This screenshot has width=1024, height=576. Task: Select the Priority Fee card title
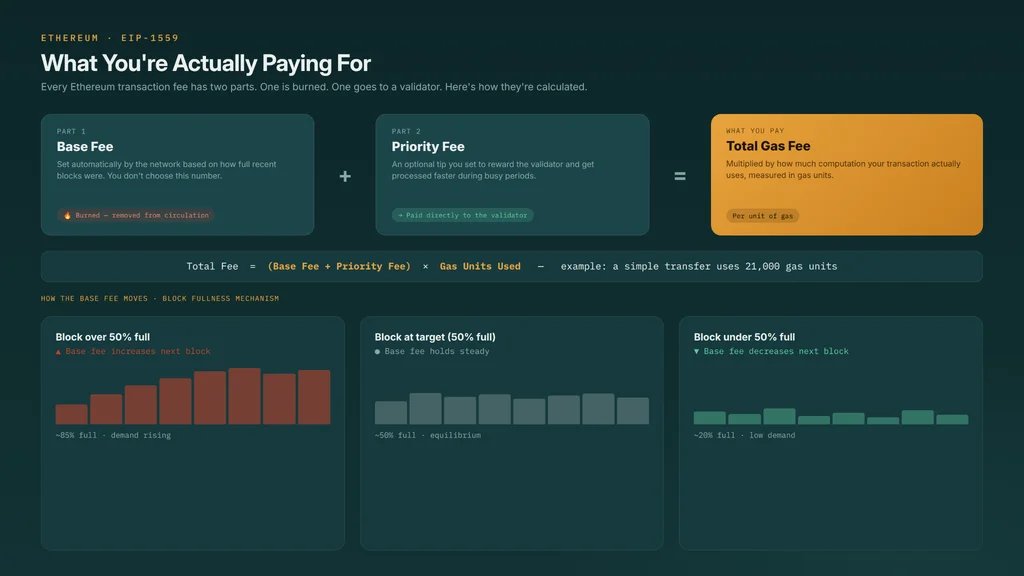(428, 147)
